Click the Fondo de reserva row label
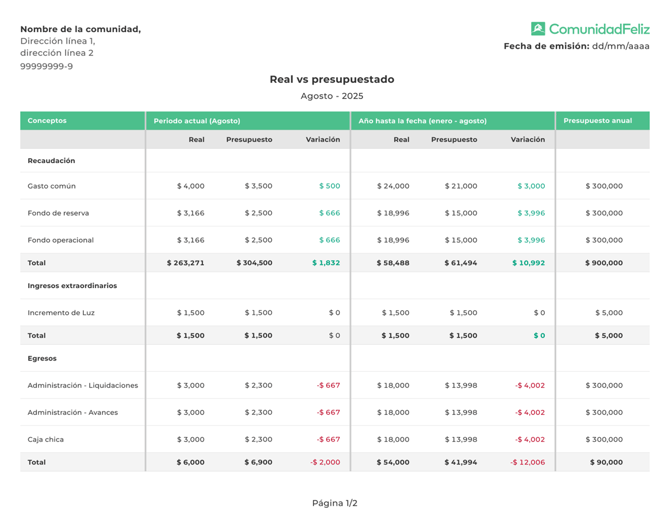Screen dimensions: 670x517 58,213
